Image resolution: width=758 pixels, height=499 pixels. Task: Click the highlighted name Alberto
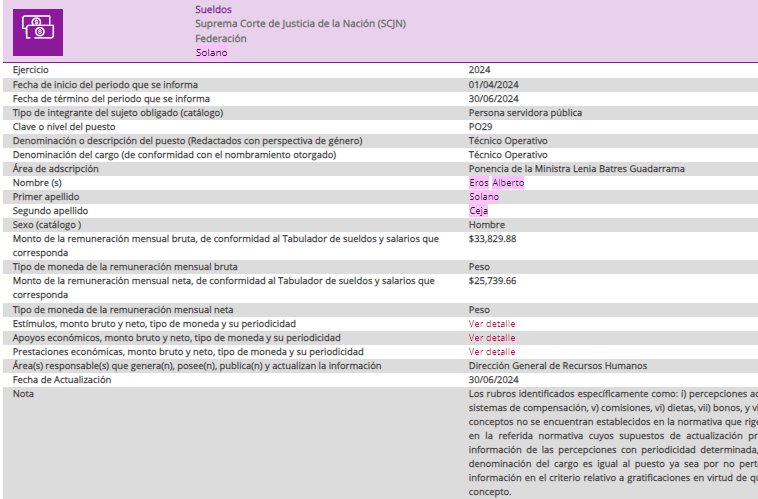(x=508, y=183)
